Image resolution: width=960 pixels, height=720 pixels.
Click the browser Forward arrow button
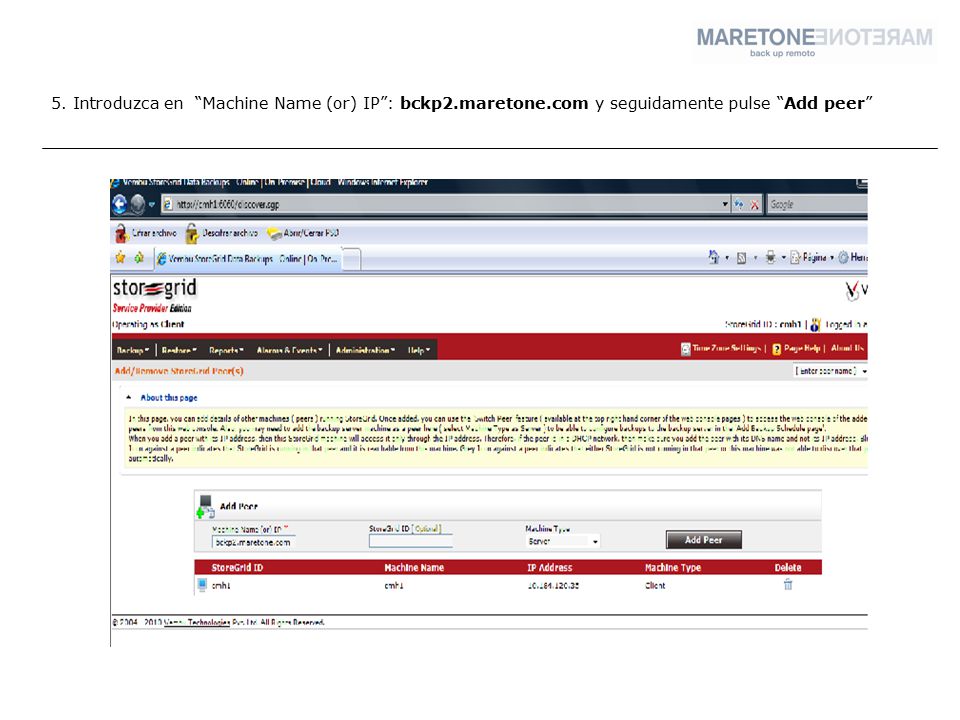[138, 204]
